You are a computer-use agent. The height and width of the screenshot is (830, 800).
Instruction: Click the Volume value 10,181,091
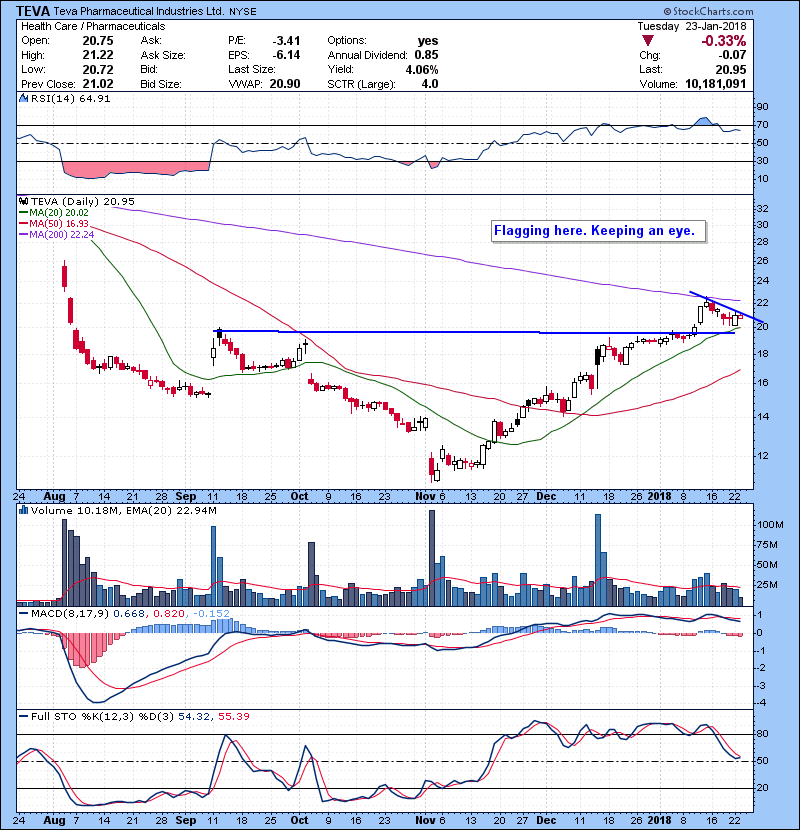tap(715, 84)
